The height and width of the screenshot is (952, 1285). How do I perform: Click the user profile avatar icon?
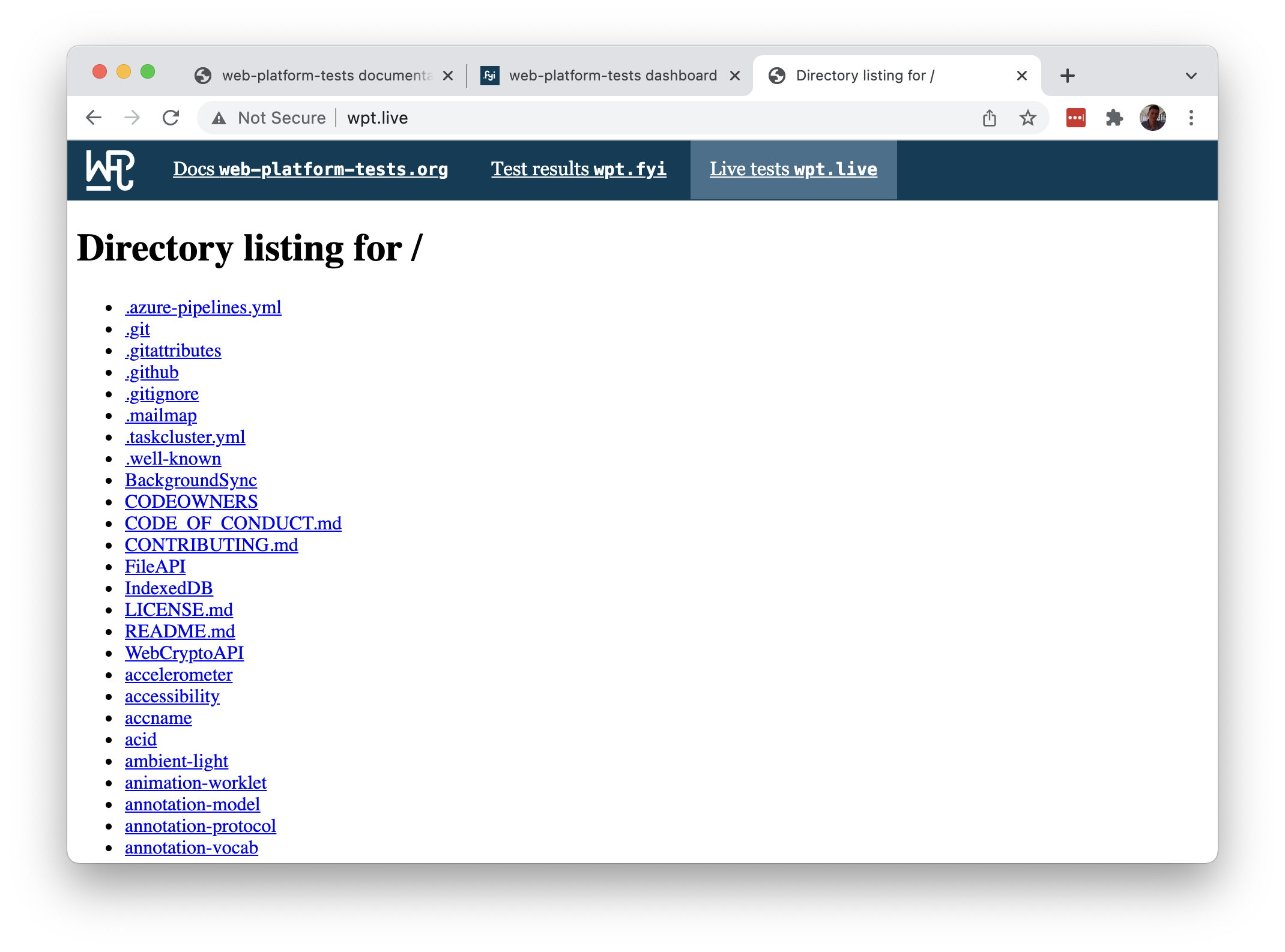pyautogui.click(x=1152, y=117)
